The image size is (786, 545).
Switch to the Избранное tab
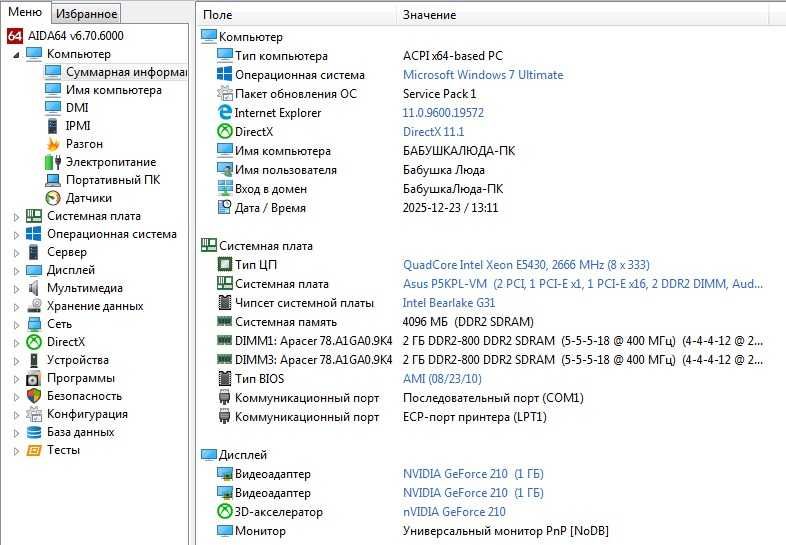(x=86, y=14)
